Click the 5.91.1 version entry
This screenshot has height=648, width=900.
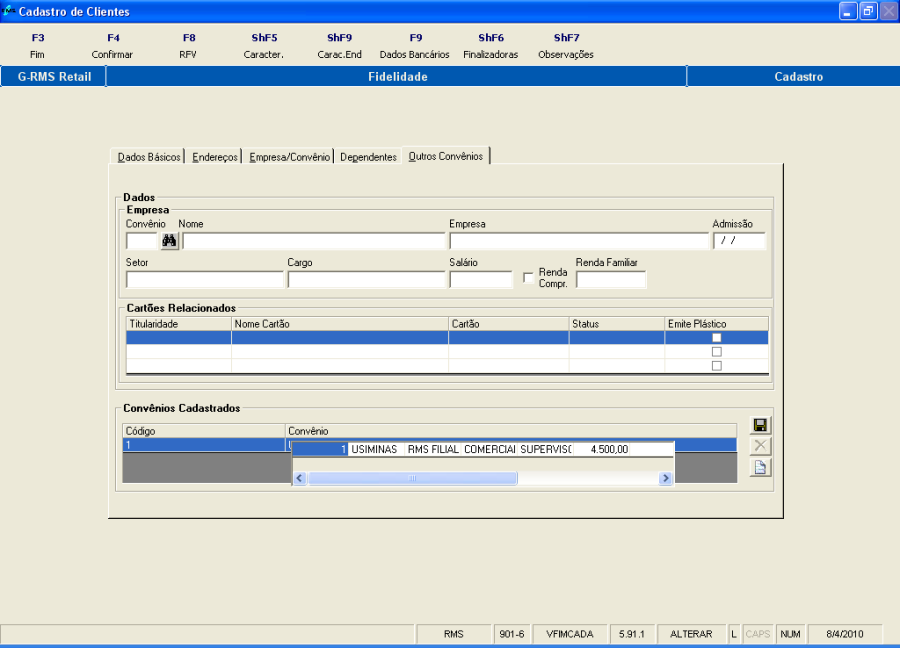point(631,634)
